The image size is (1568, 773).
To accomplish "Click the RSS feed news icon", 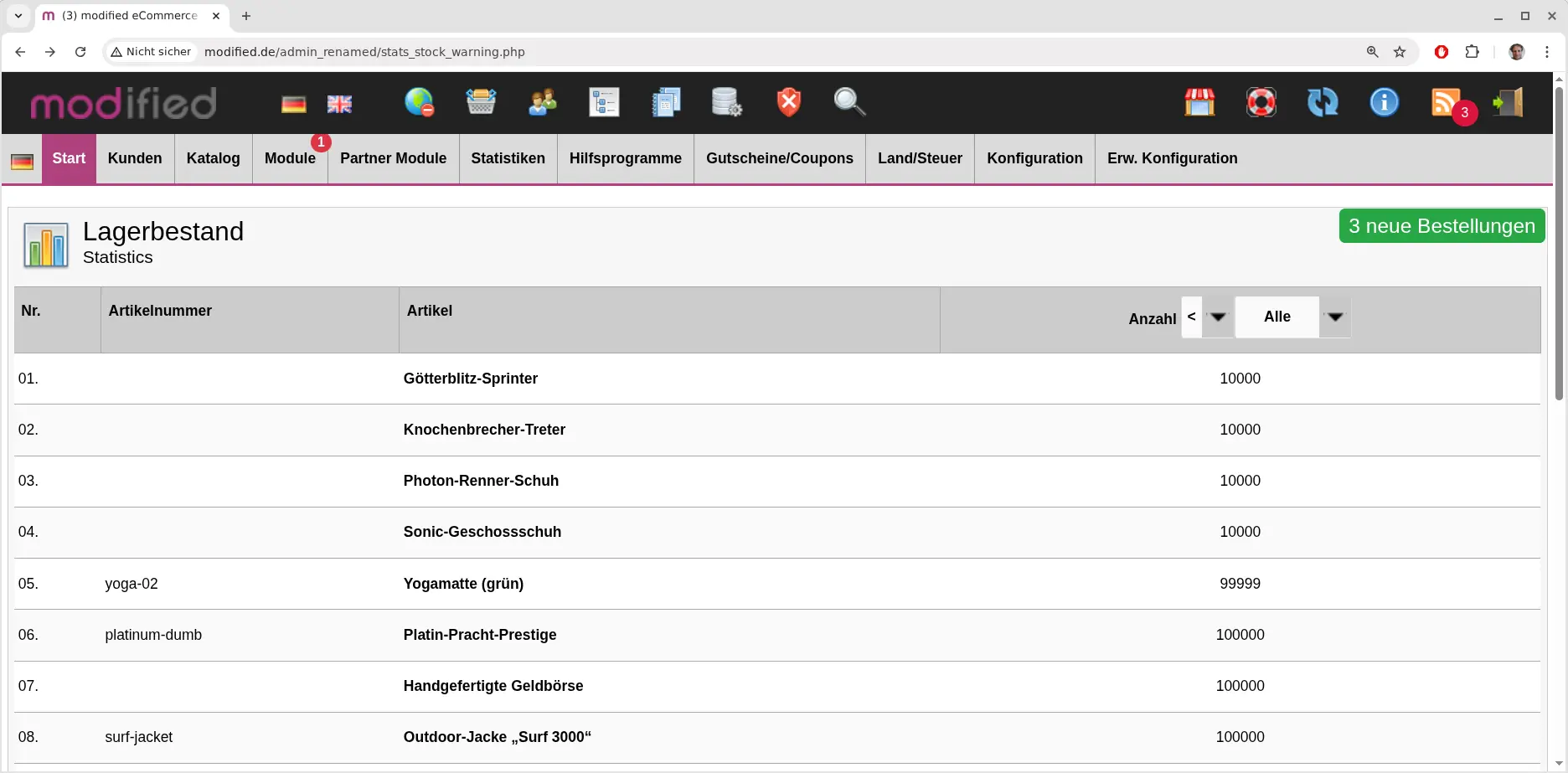I will click(1445, 102).
